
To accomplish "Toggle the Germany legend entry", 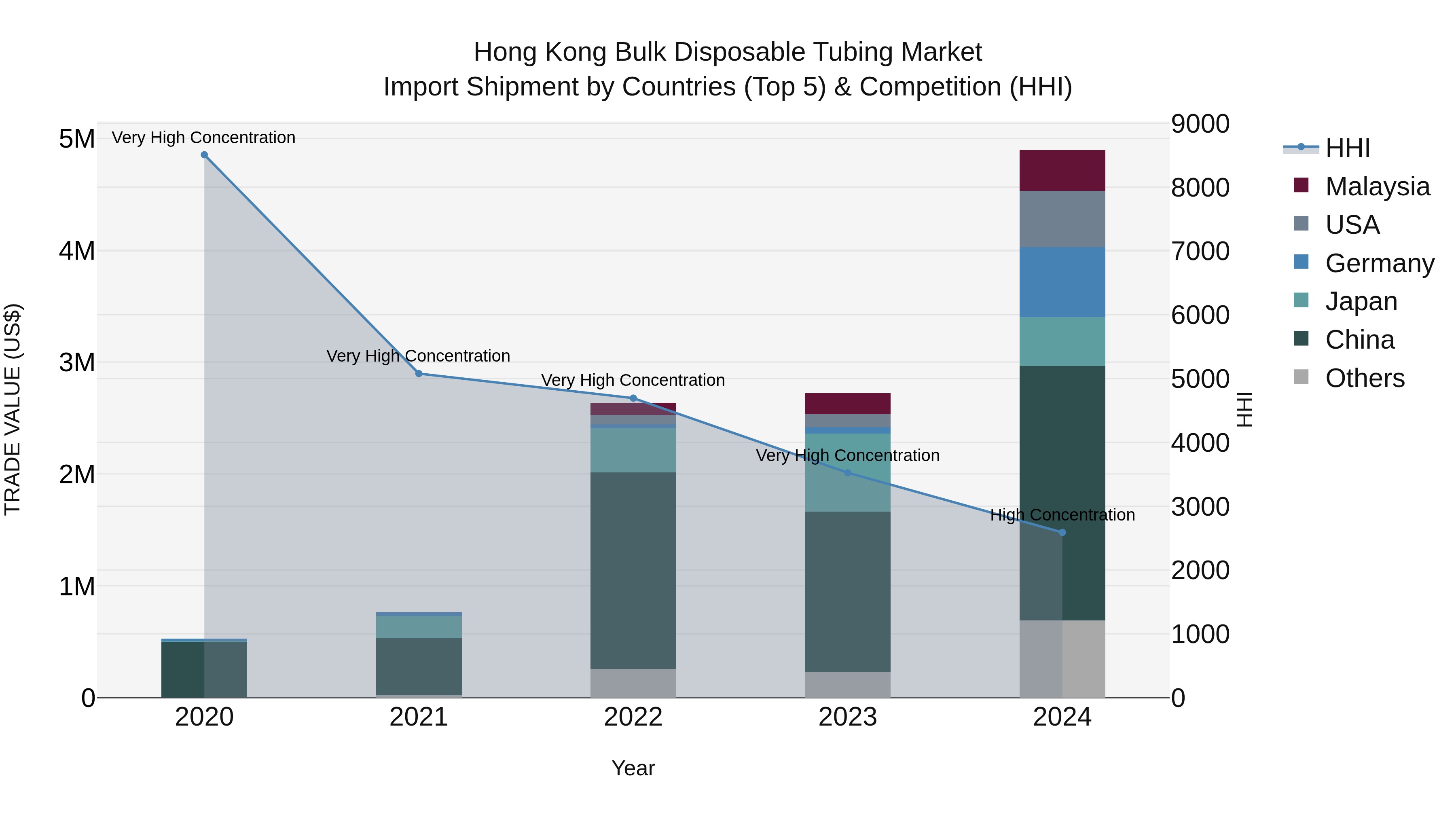I will point(1364,263).
